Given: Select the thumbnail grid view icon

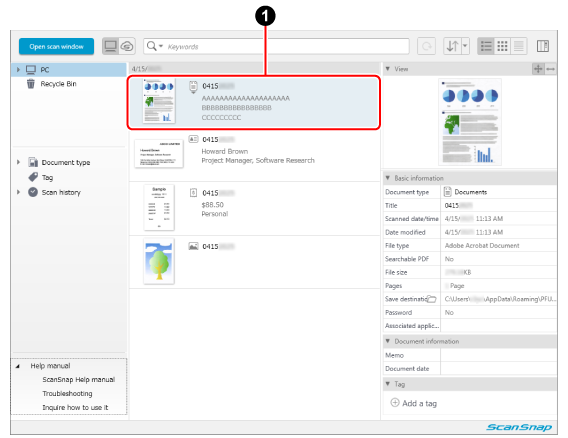Looking at the screenshot, I should point(502,46).
